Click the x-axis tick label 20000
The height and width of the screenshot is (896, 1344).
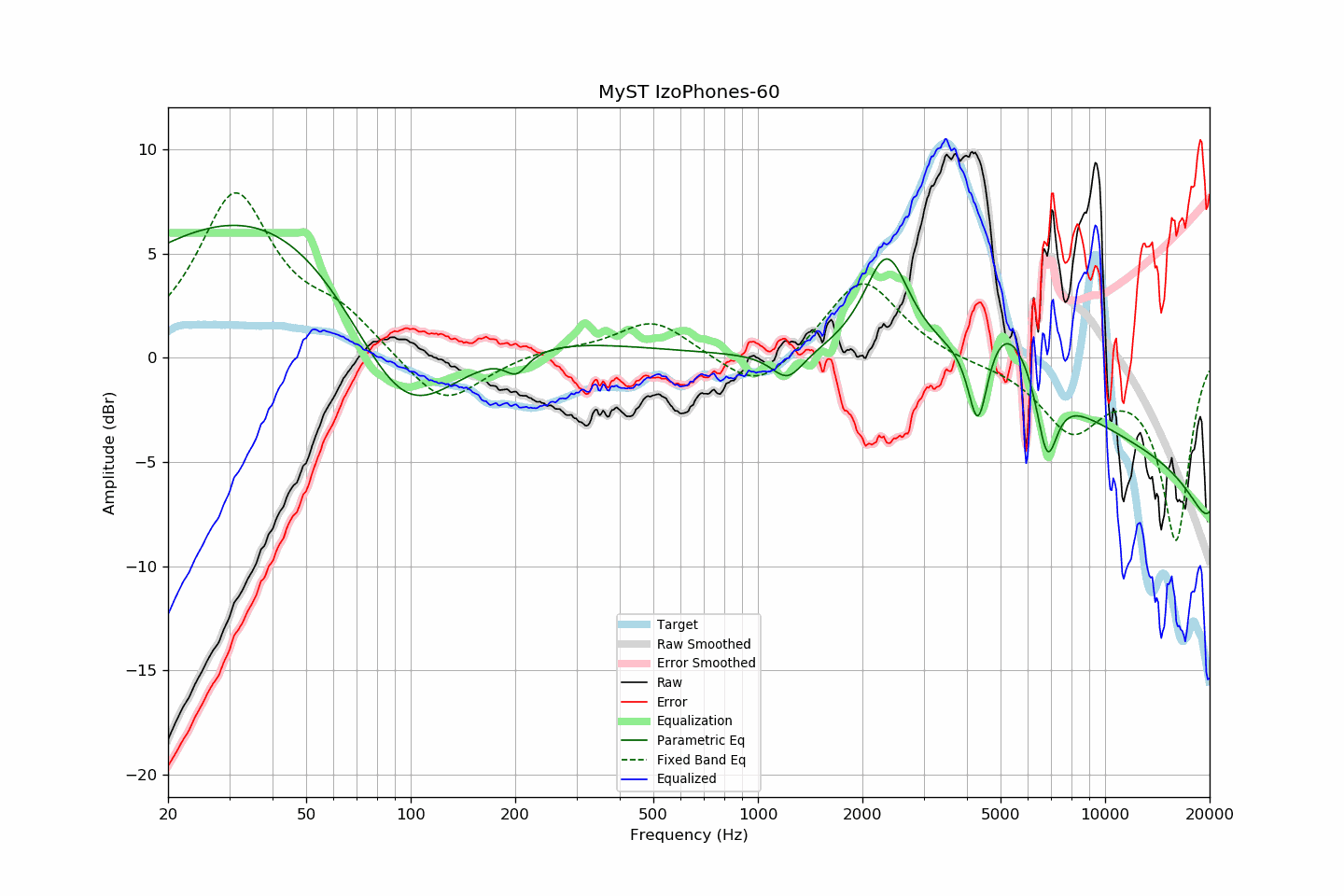point(1210,814)
